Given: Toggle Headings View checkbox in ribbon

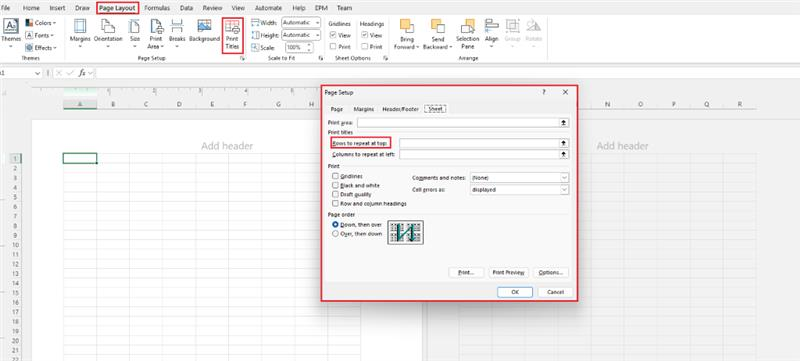Looking at the screenshot, I should [364, 35].
